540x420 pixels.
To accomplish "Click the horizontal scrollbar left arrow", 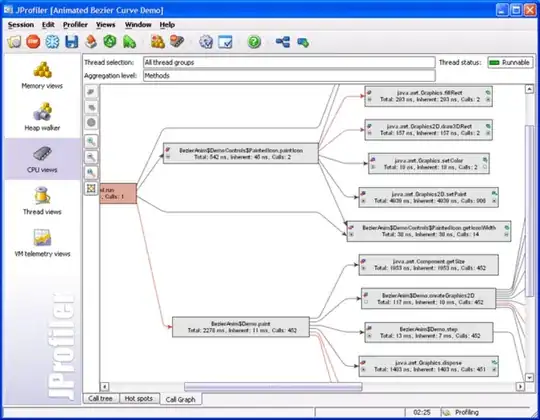I will pyautogui.click(x=105, y=387).
